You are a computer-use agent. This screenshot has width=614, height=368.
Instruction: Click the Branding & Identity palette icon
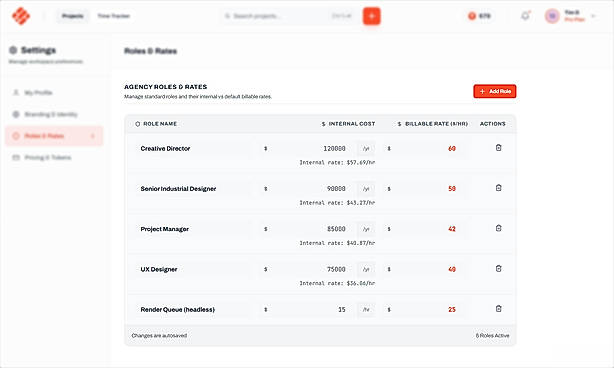tap(16, 114)
